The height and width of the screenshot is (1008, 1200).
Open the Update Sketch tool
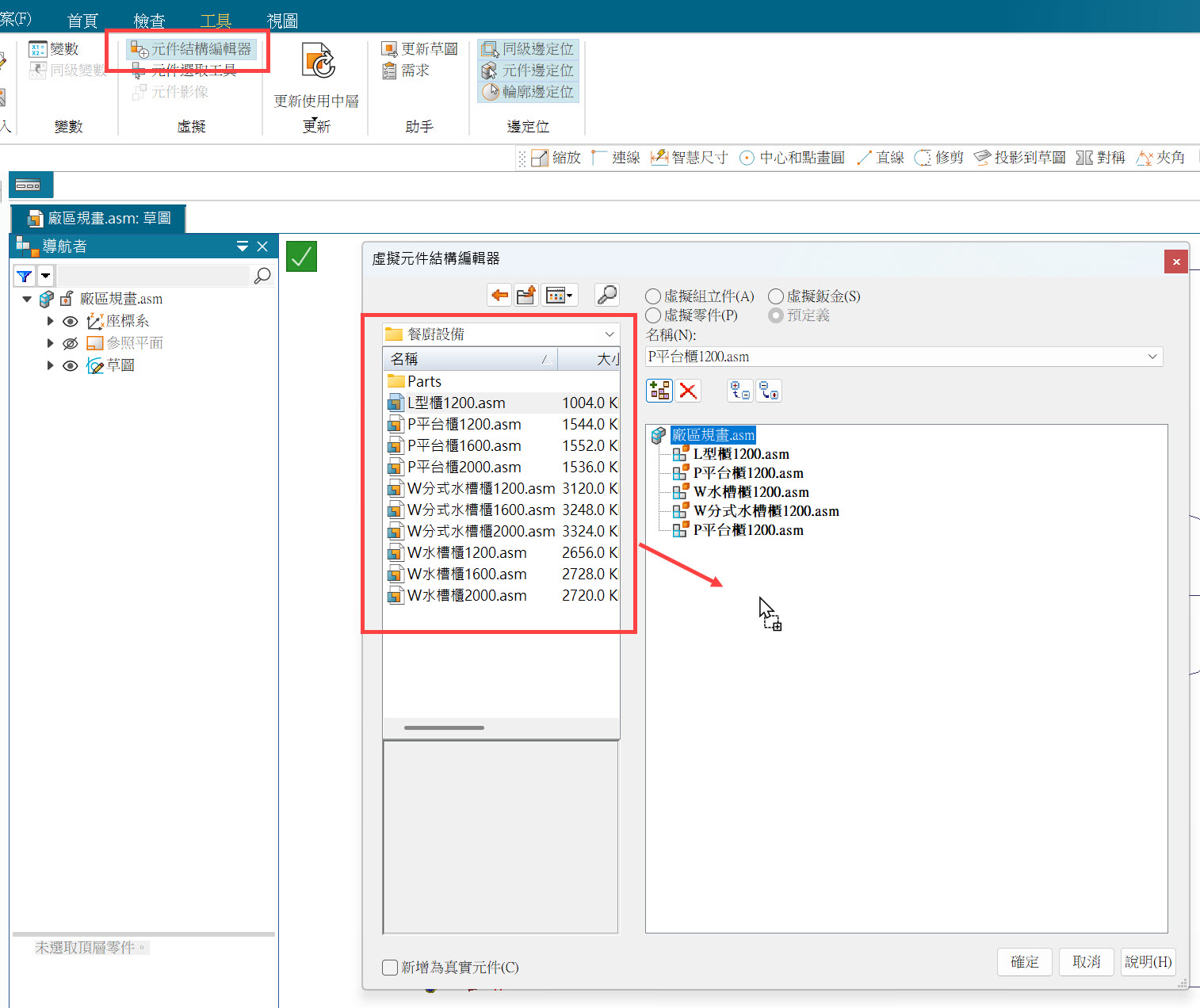tap(420, 49)
